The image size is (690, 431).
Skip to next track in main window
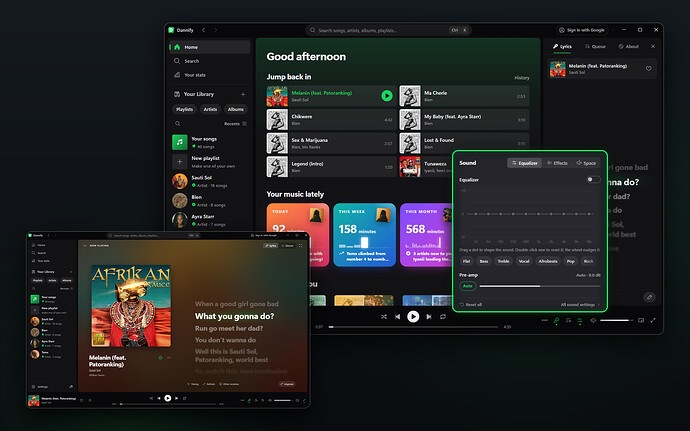[429, 317]
